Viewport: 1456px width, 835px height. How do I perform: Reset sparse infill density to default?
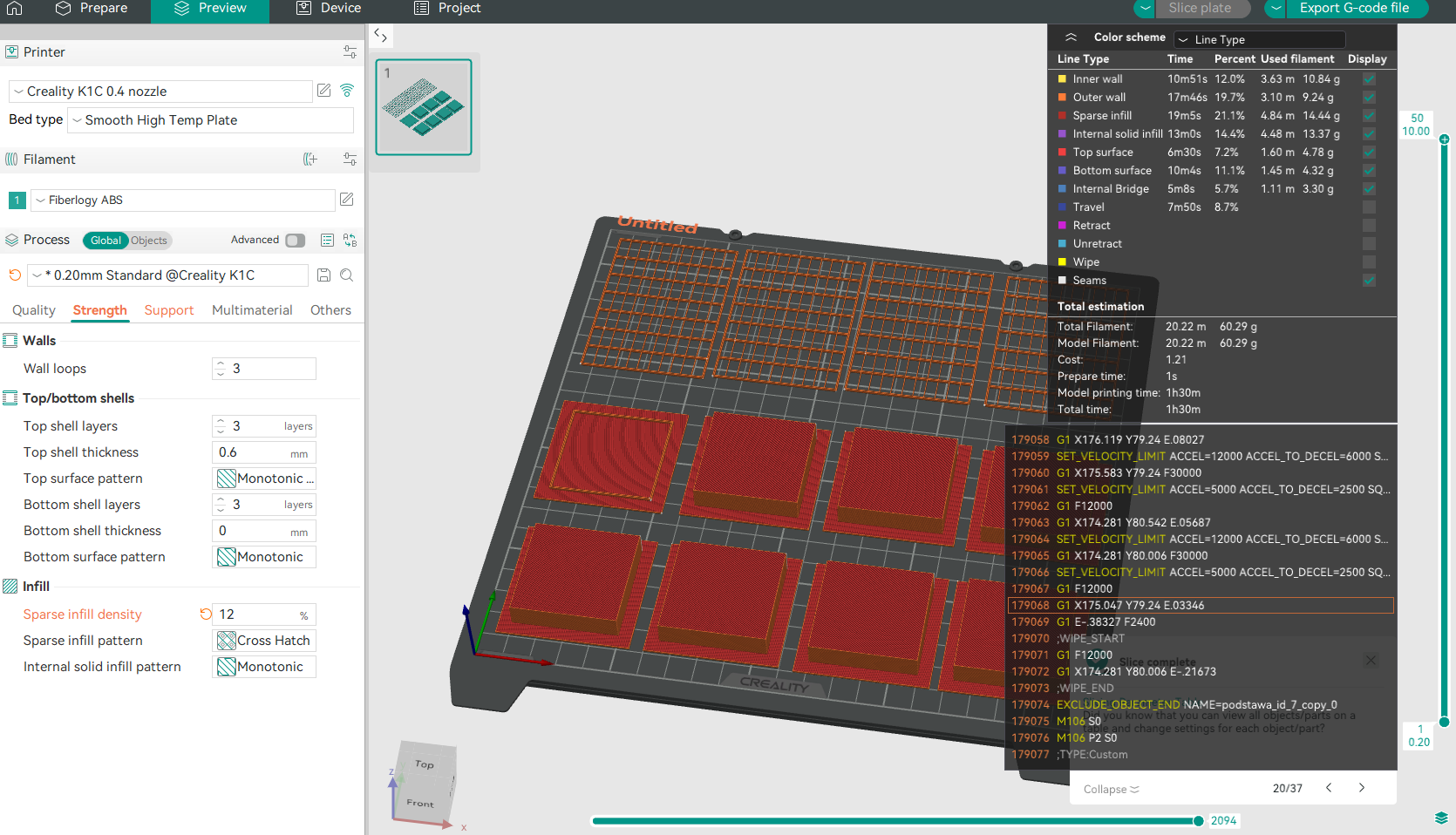(x=206, y=614)
